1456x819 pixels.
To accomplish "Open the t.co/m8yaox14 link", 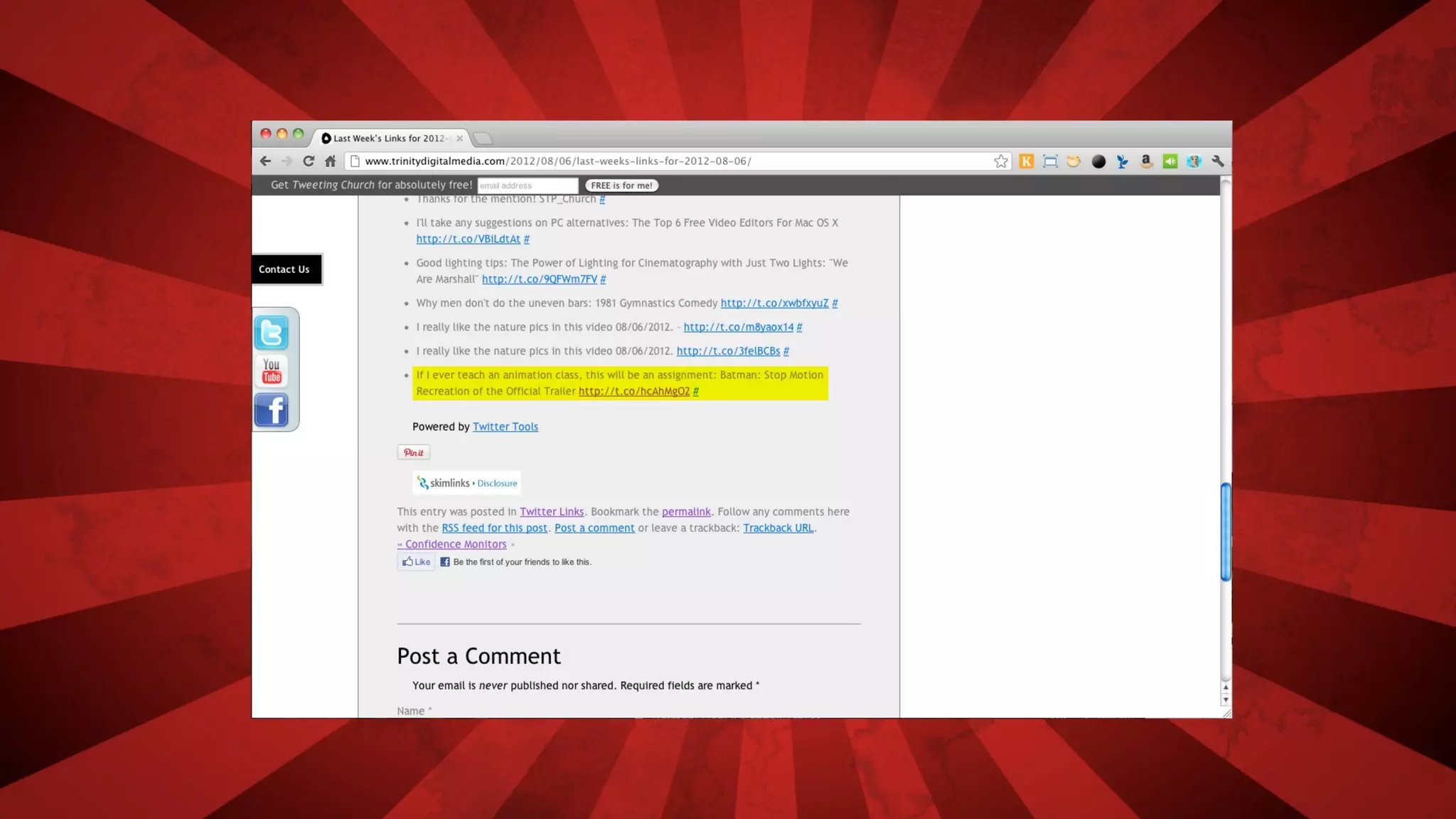I will [x=739, y=328].
